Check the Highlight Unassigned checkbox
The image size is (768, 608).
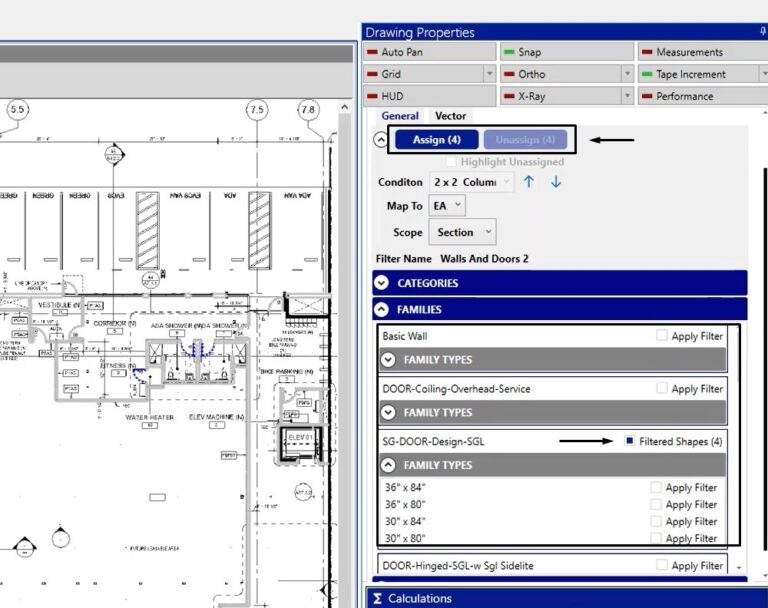tap(451, 161)
